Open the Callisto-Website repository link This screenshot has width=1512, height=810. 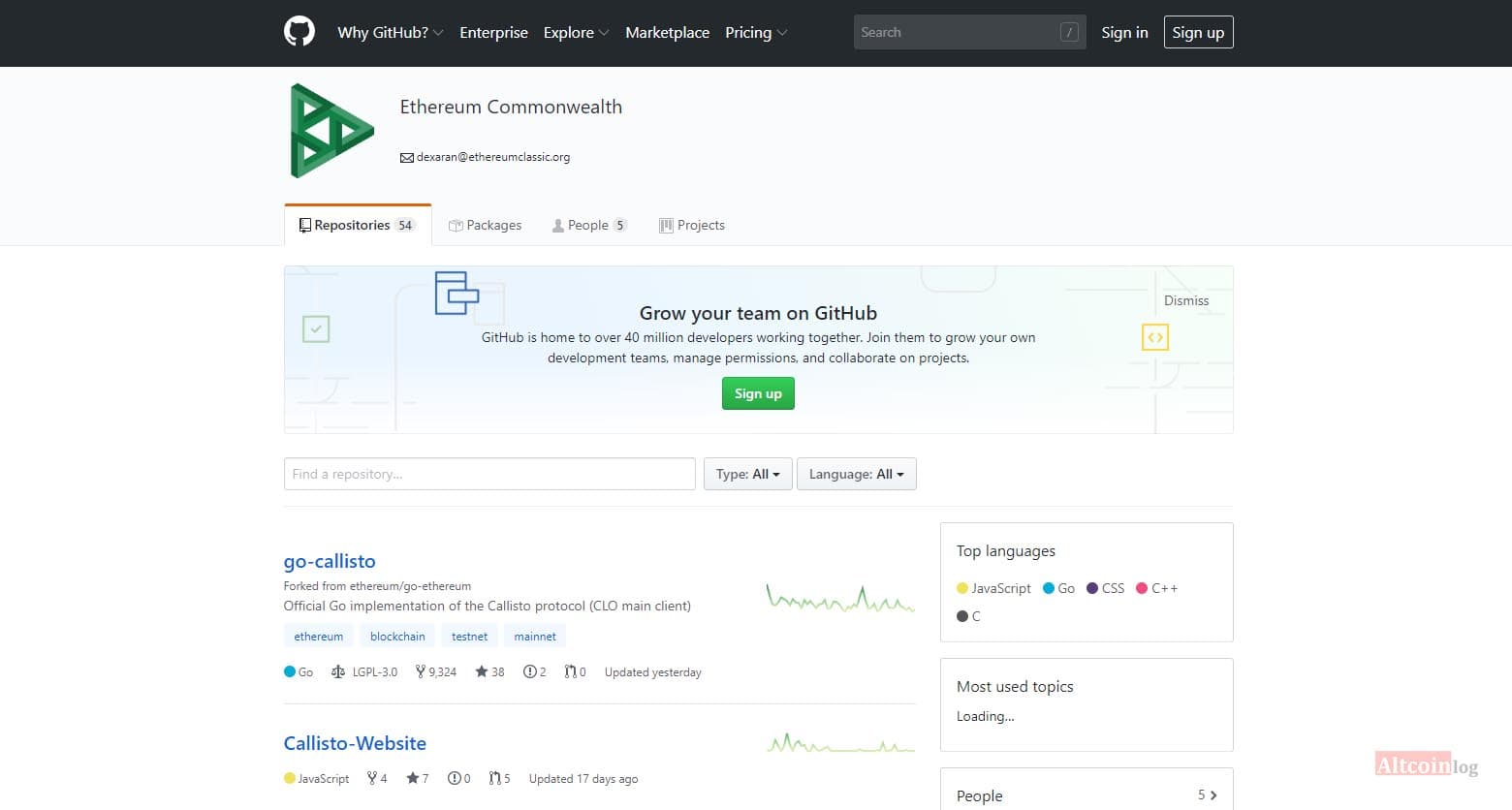click(355, 743)
